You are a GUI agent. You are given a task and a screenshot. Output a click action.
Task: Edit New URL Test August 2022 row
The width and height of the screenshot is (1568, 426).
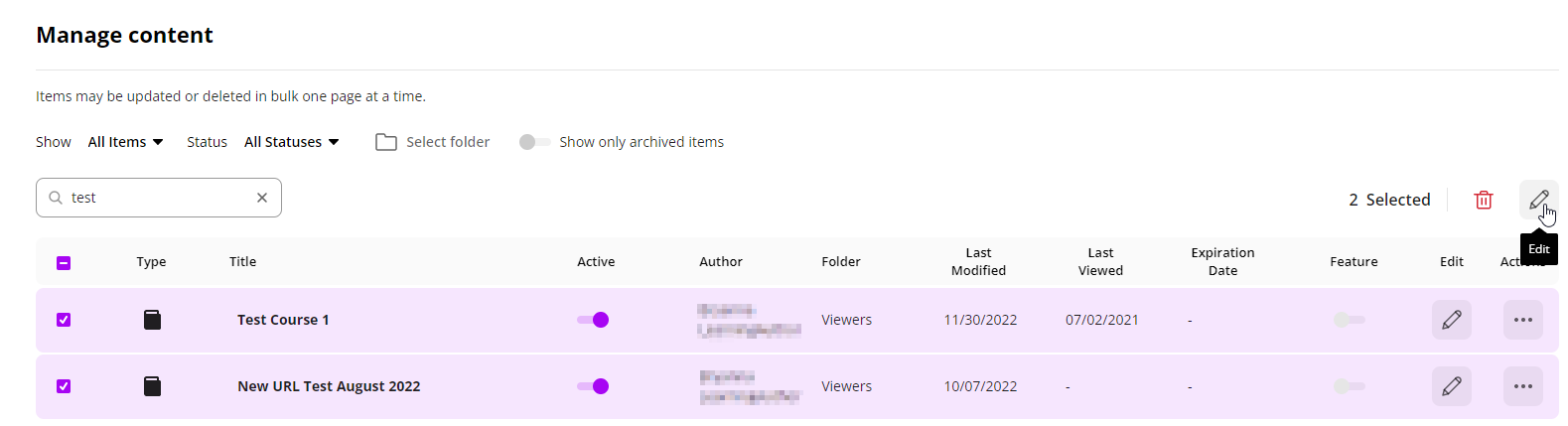pyautogui.click(x=1452, y=386)
